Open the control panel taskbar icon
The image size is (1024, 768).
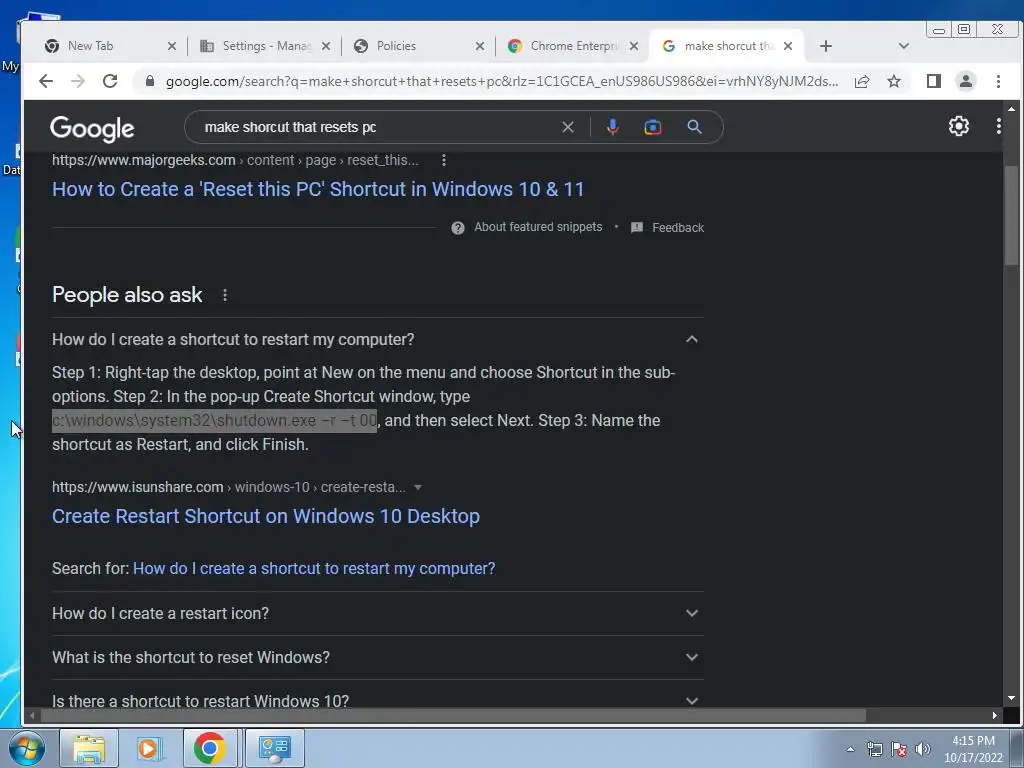[x=274, y=748]
